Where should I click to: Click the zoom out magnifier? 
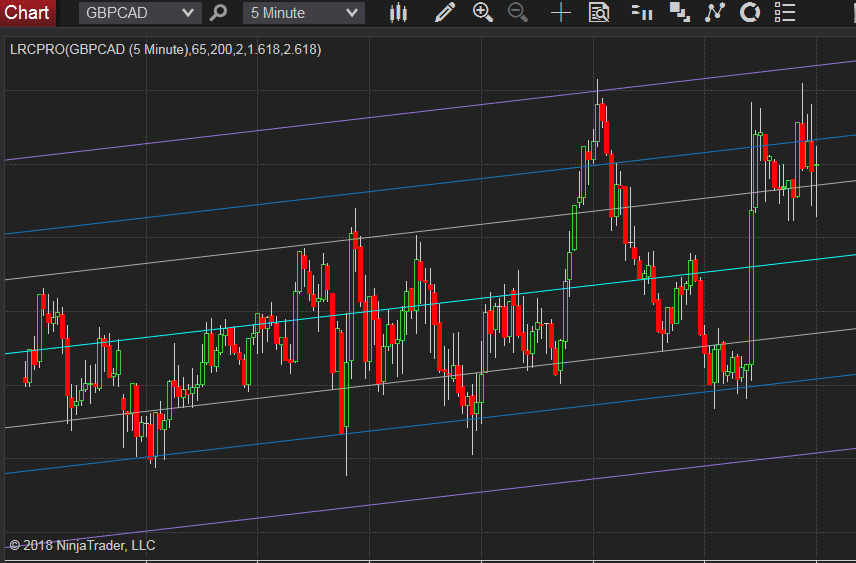[518, 13]
